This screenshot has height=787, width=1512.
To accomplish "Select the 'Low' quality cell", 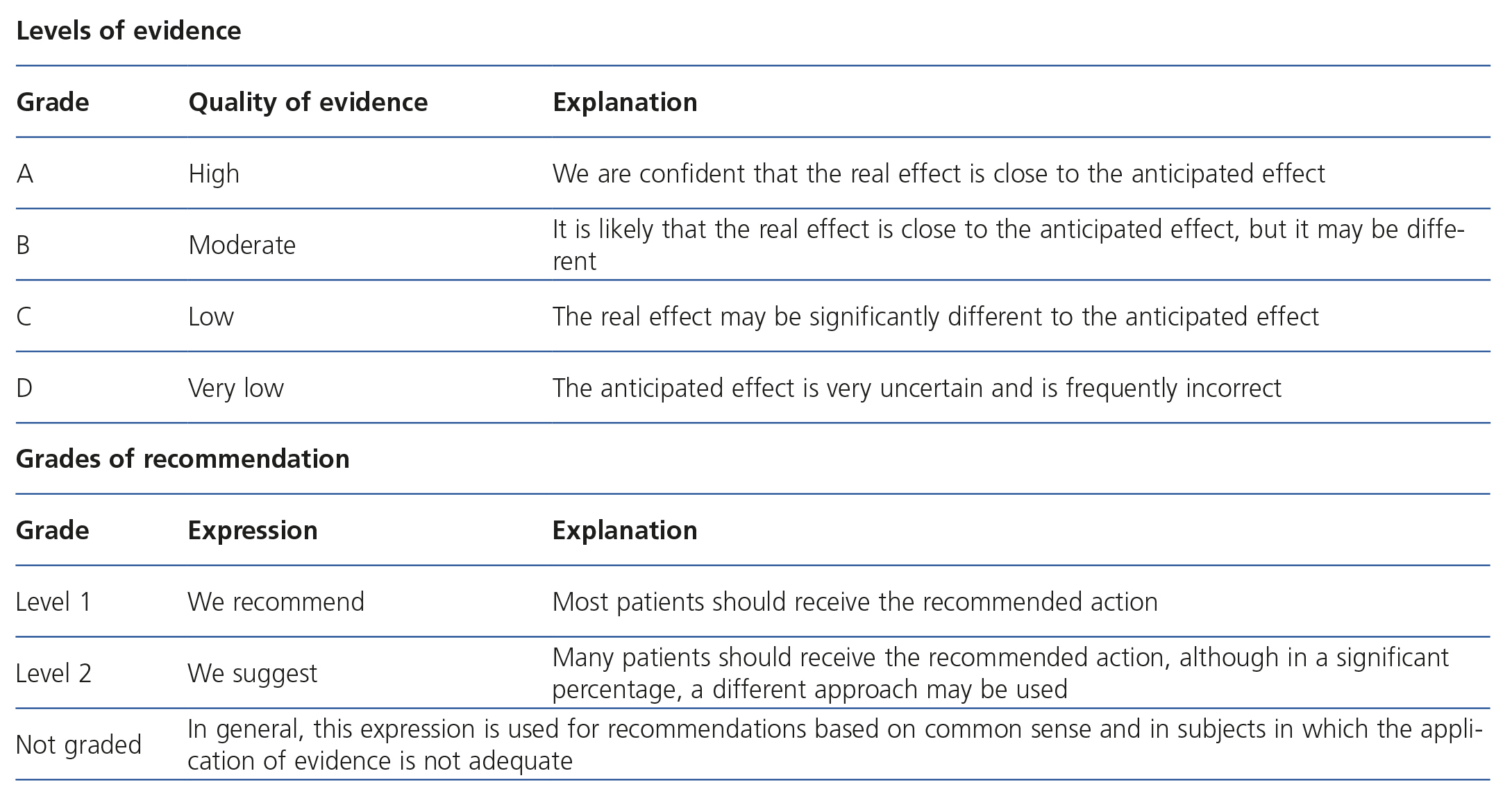I will click(x=211, y=316).
